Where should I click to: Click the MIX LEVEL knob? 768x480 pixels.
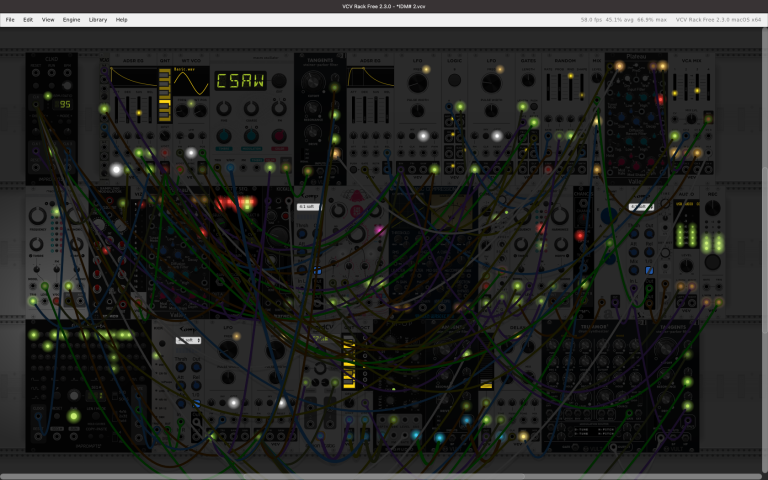(x=597, y=78)
